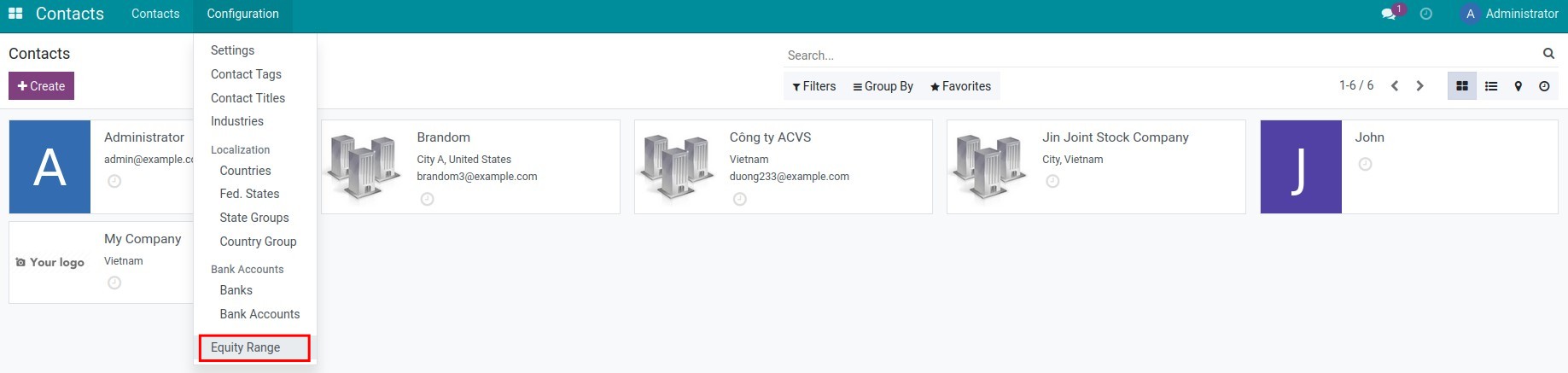Viewport: 1568px width, 373px height.
Task: Switch to Activity view
Action: [x=1544, y=86]
